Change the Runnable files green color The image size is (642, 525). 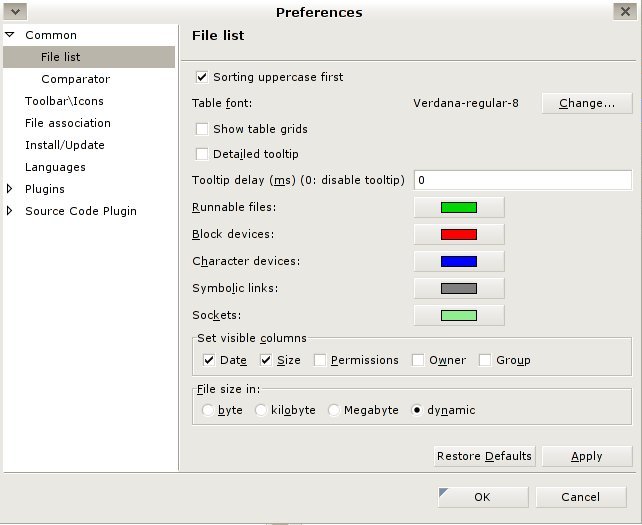459,207
